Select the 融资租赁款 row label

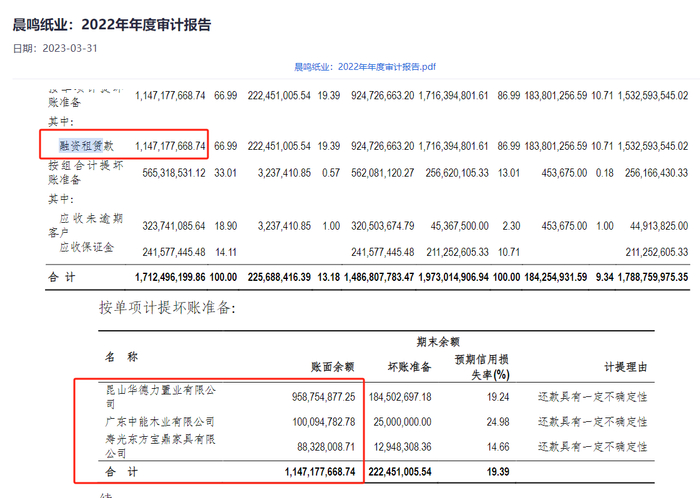coord(87,146)
